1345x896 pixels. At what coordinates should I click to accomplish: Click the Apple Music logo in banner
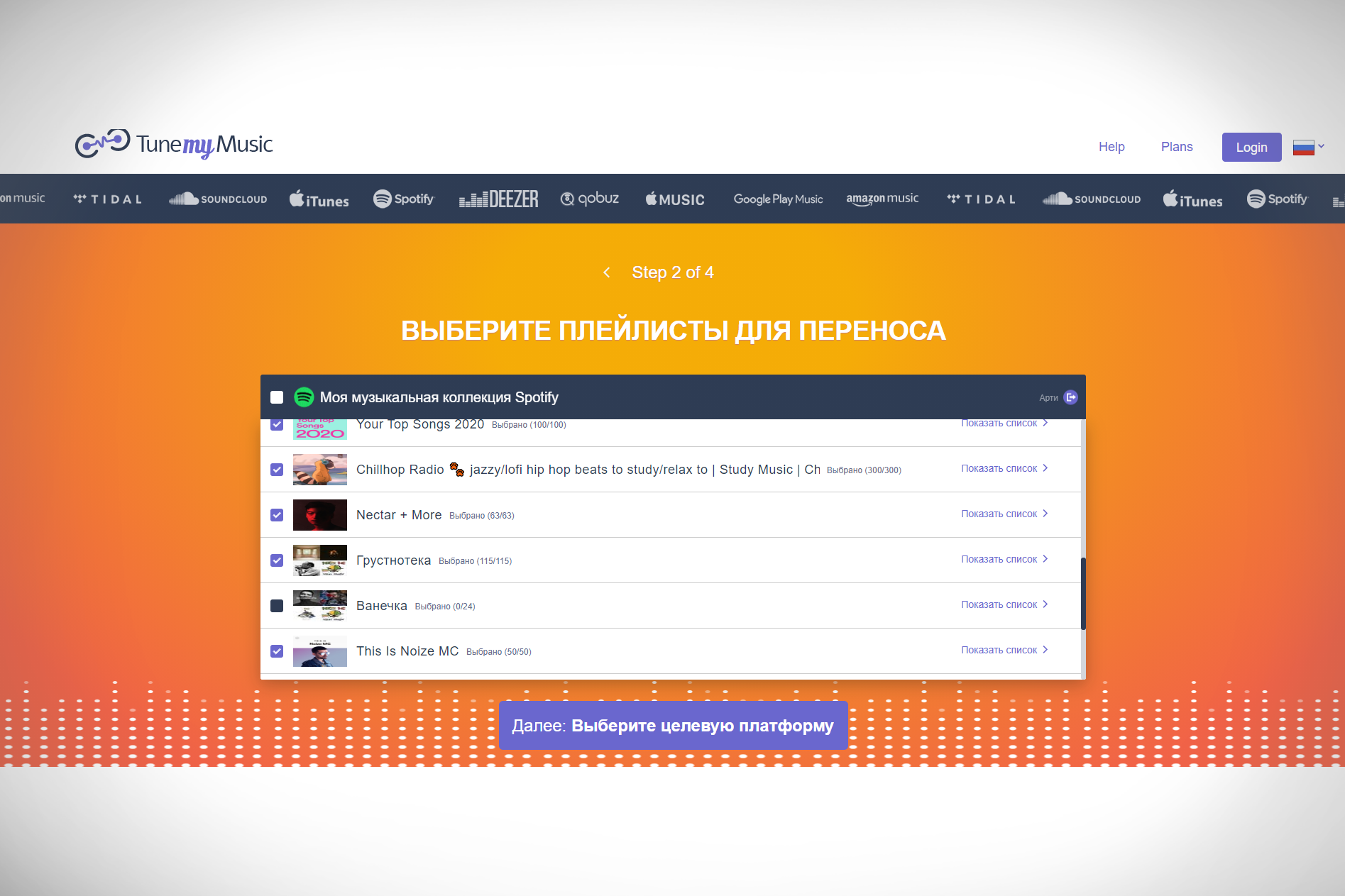675,199
